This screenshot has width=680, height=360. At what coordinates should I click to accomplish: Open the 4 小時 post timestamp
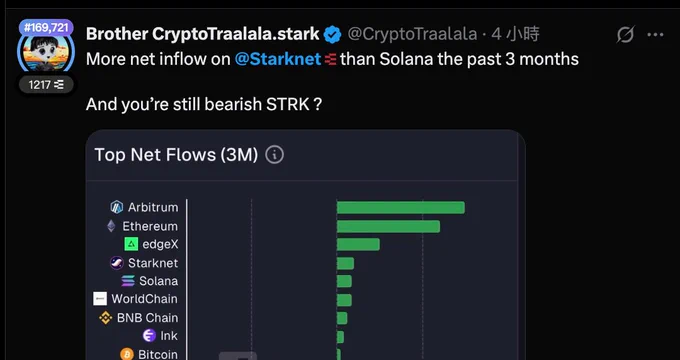(515, 34)
